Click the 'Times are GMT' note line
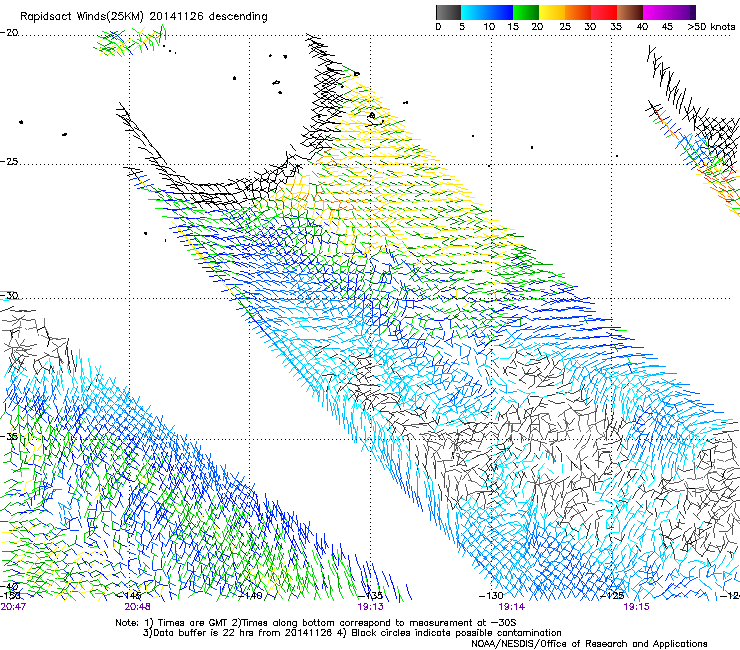 (x=316, y=623)
